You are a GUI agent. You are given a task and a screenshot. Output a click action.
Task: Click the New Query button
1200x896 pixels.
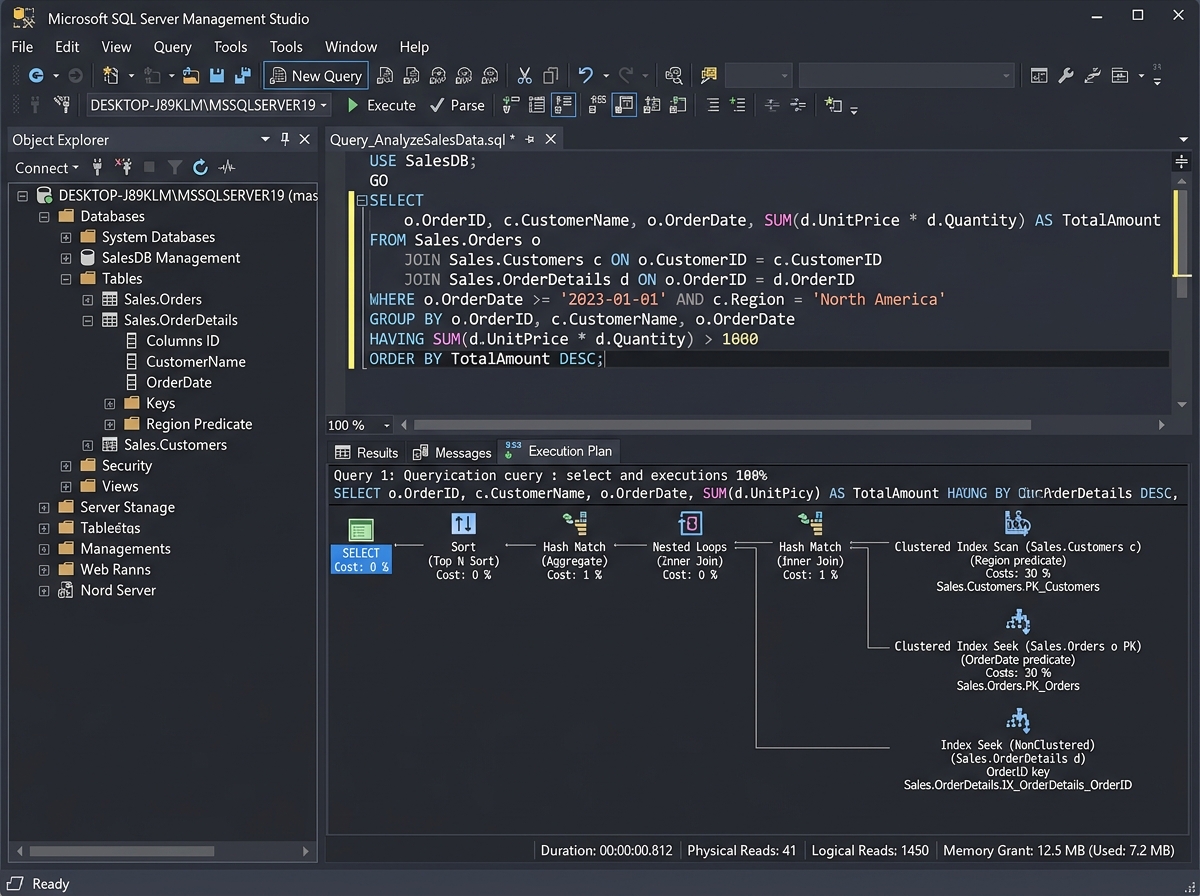tap(316, 75)
